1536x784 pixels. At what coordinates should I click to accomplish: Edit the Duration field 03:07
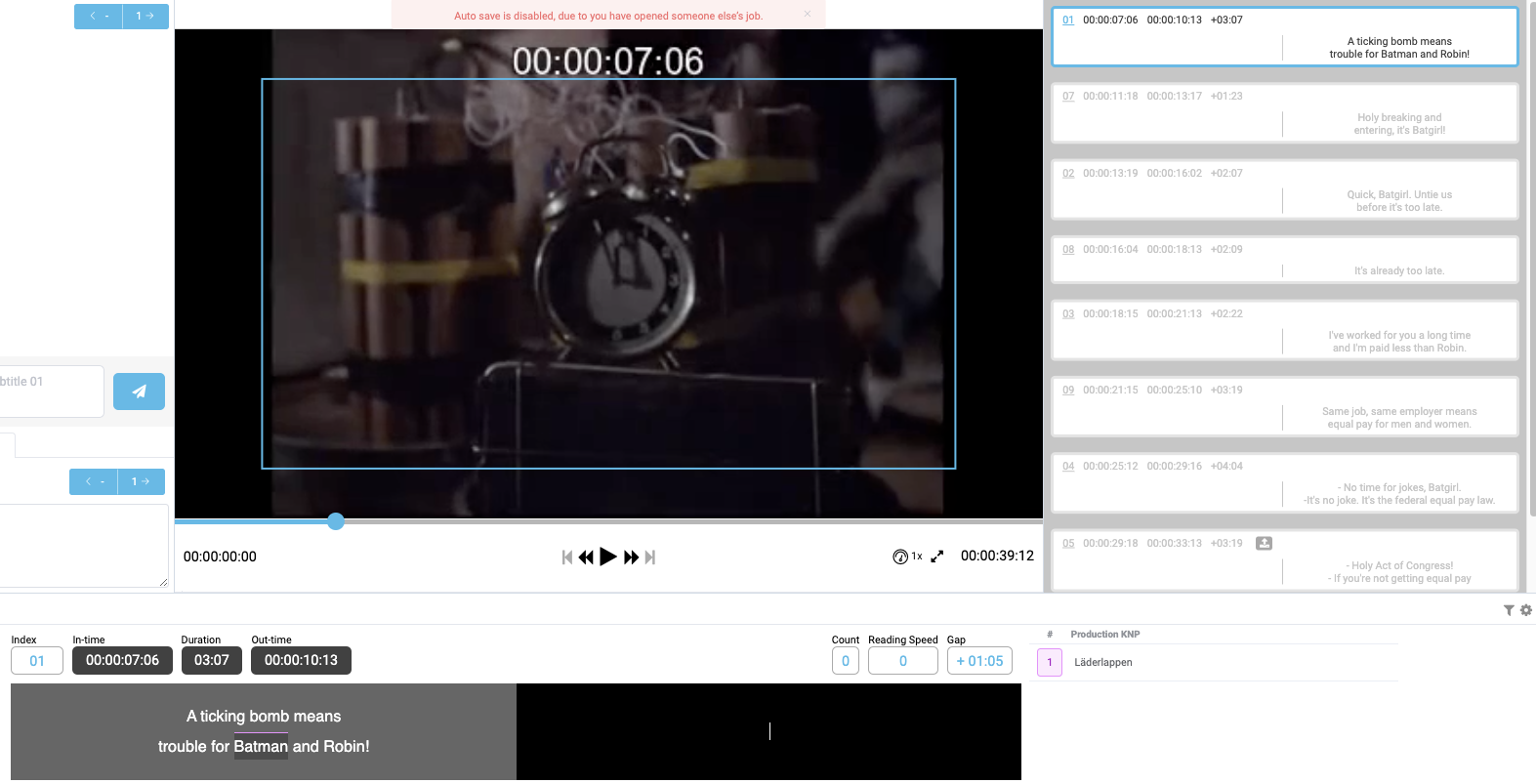(x=212, y=661)
